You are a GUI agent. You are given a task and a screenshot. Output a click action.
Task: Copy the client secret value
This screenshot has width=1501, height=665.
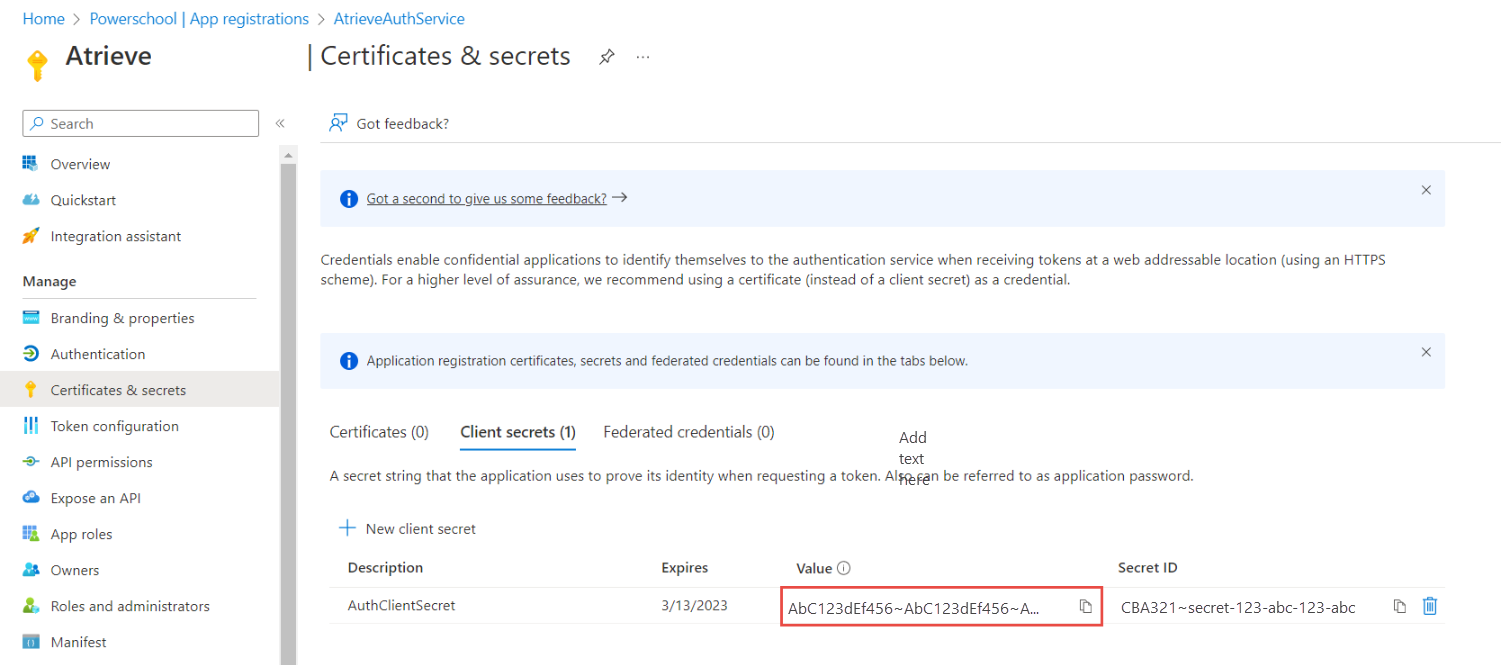point(1085,607)
